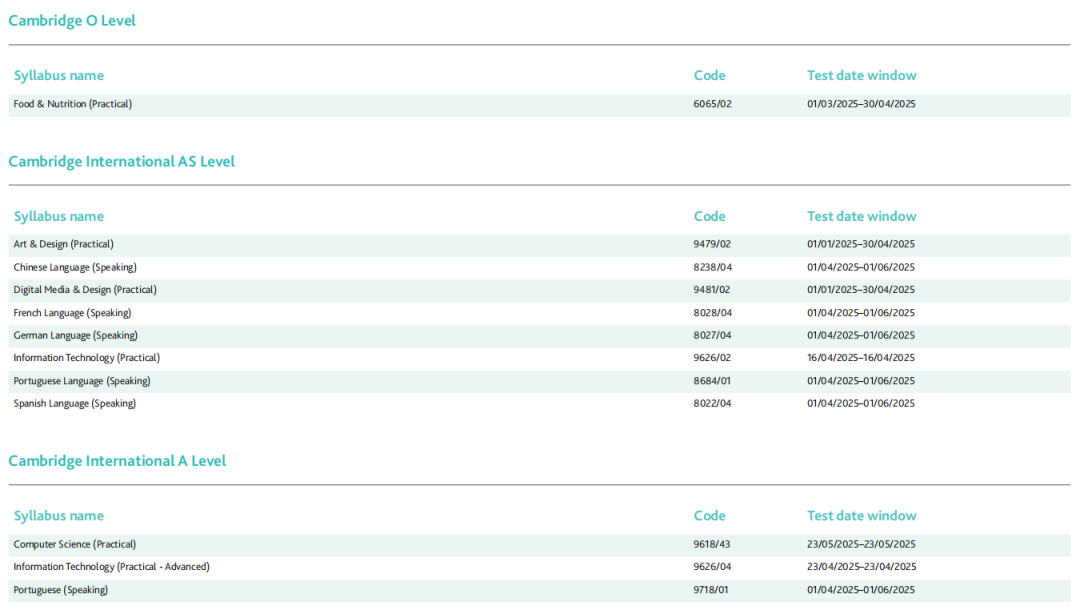
Task: Select date window 16/04/2025–16/04/2025
Action: click(861, 358)
